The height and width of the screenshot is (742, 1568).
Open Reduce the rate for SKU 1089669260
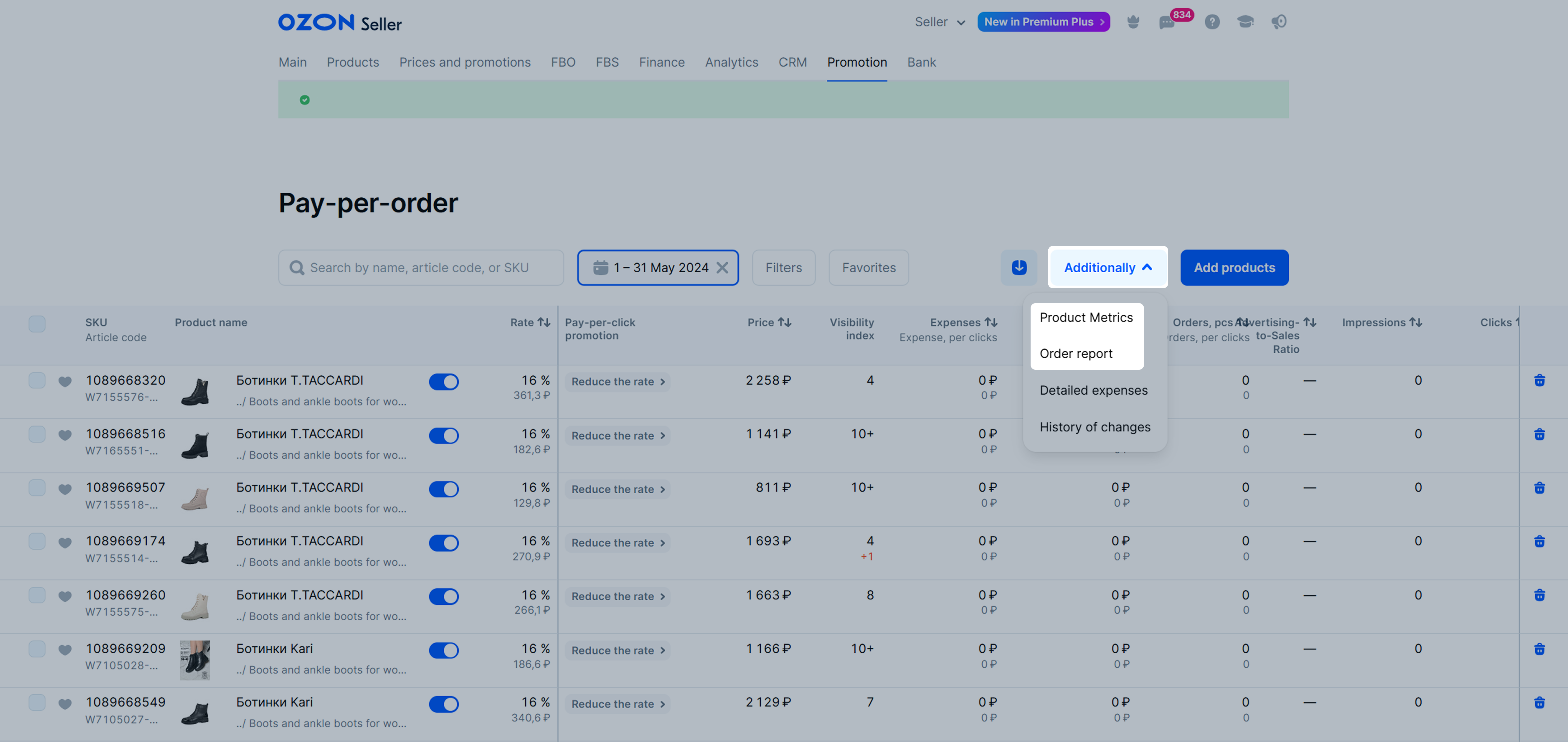coord(617,596)
